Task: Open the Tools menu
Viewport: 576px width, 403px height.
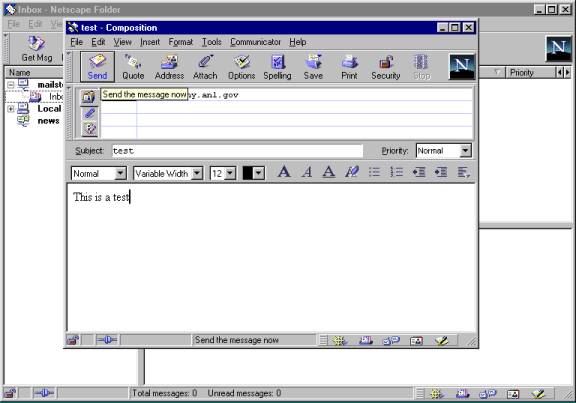Action: click(x=212, y=42)
